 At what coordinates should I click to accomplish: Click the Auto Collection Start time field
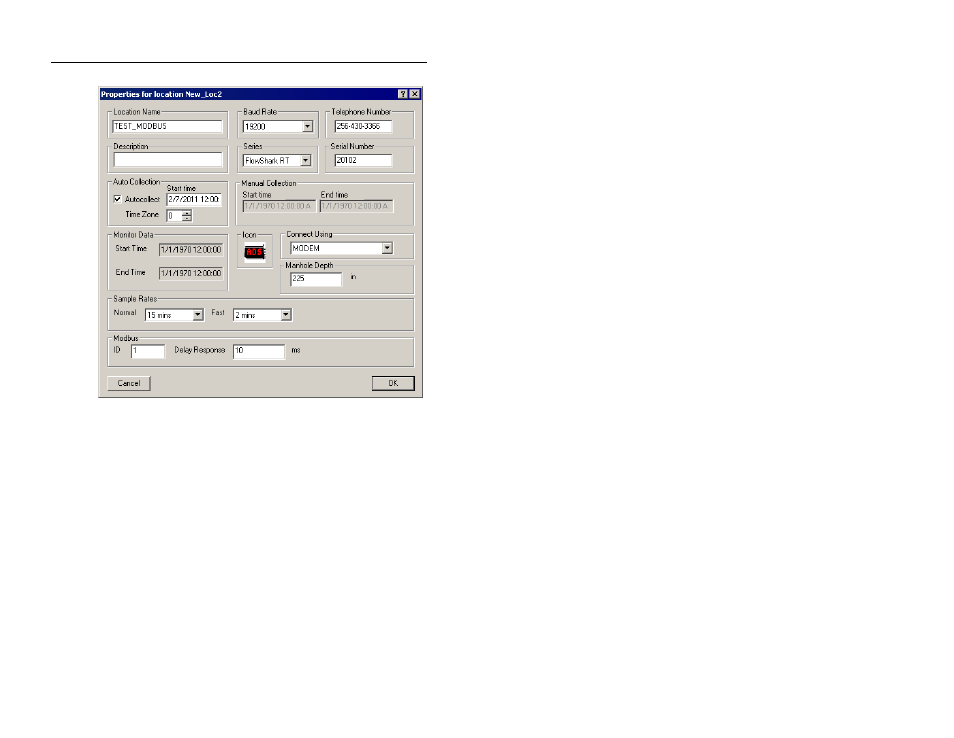(x=194, y=199)
